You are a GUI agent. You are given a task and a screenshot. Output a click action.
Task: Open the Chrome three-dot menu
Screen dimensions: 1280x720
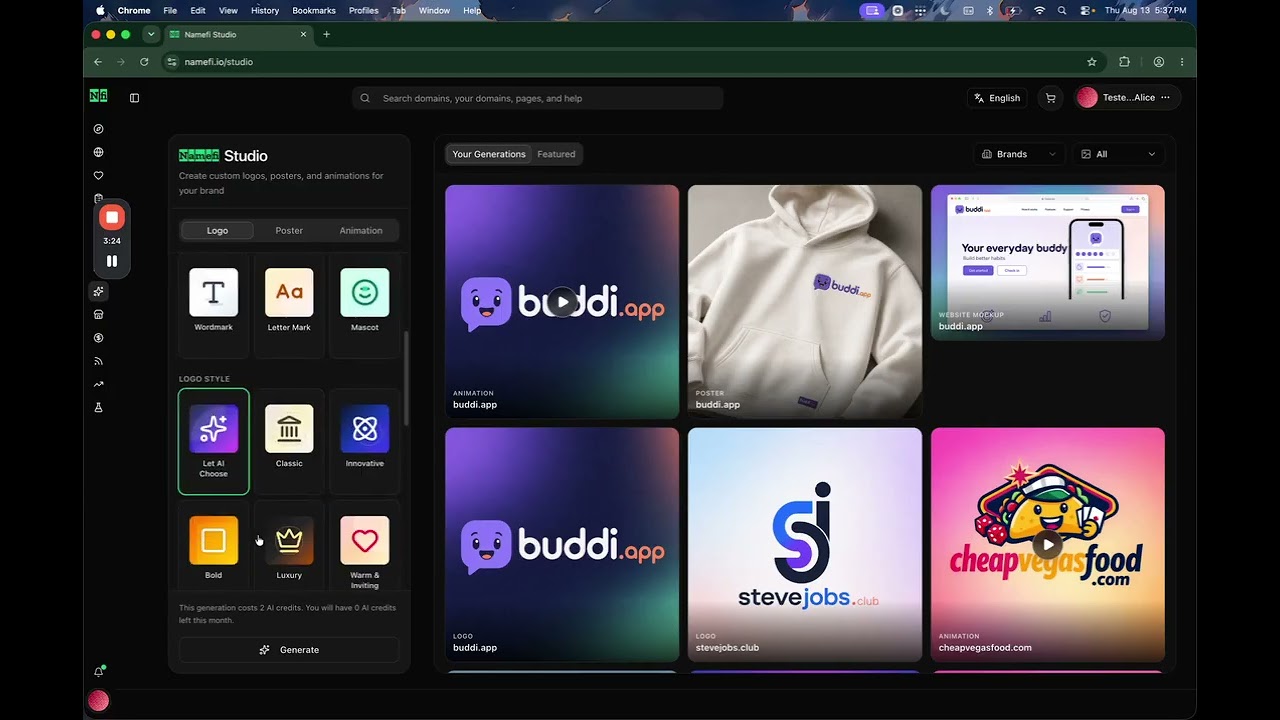[1182, 62]
